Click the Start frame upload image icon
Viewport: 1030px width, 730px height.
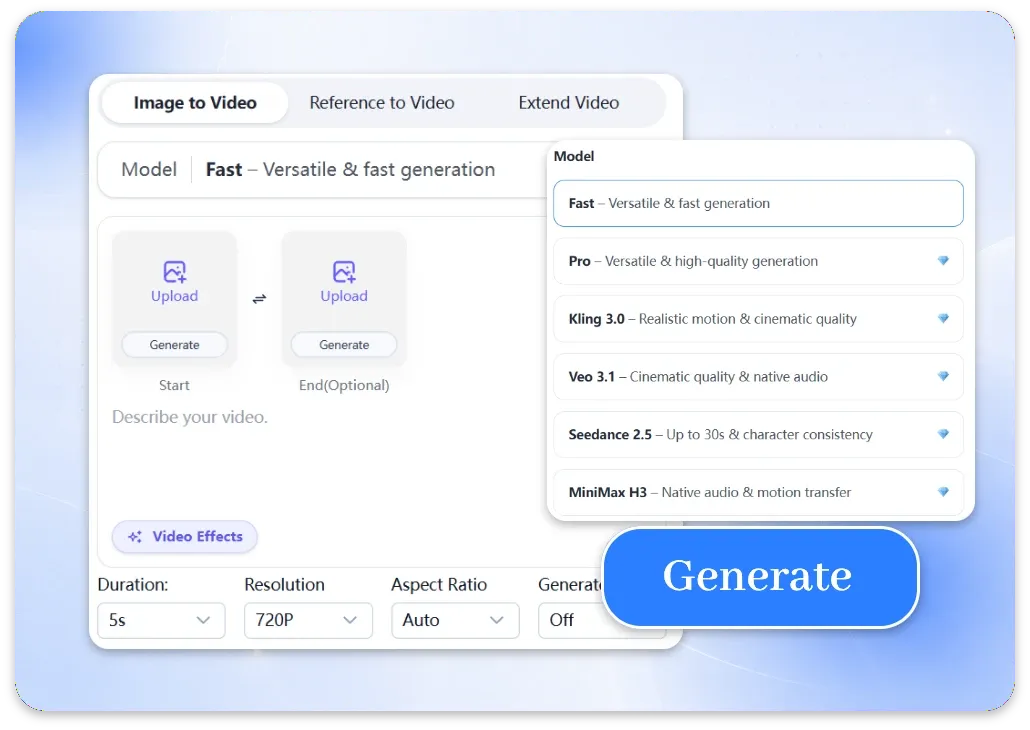175,271
